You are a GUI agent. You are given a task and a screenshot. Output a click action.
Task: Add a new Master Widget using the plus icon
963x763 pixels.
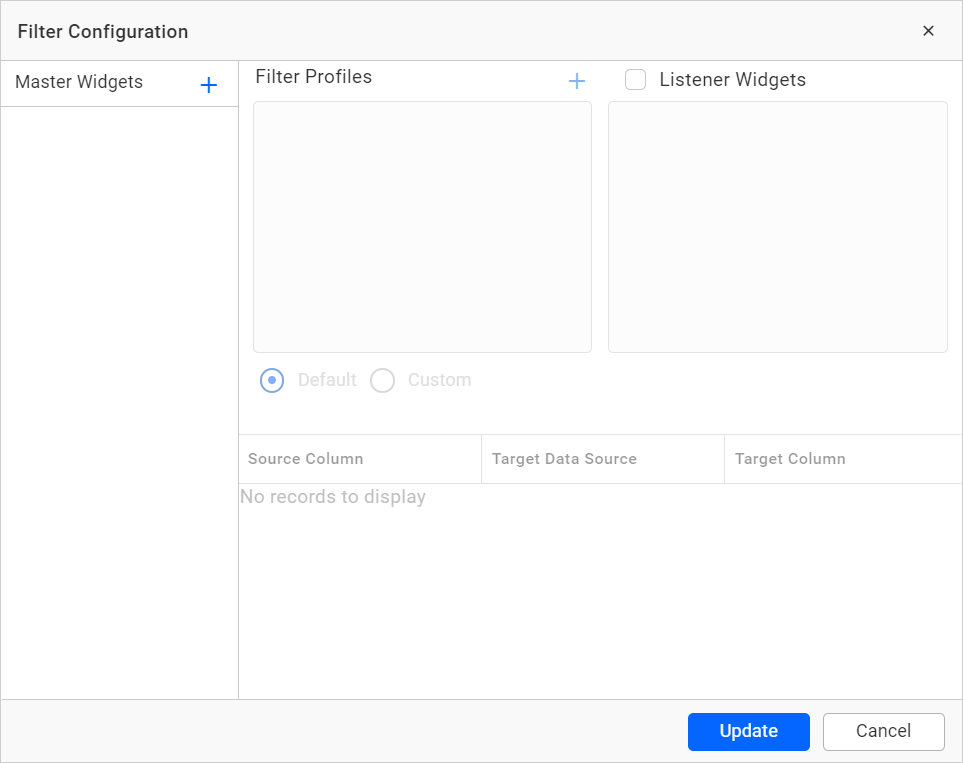click(x=208, y=84)
